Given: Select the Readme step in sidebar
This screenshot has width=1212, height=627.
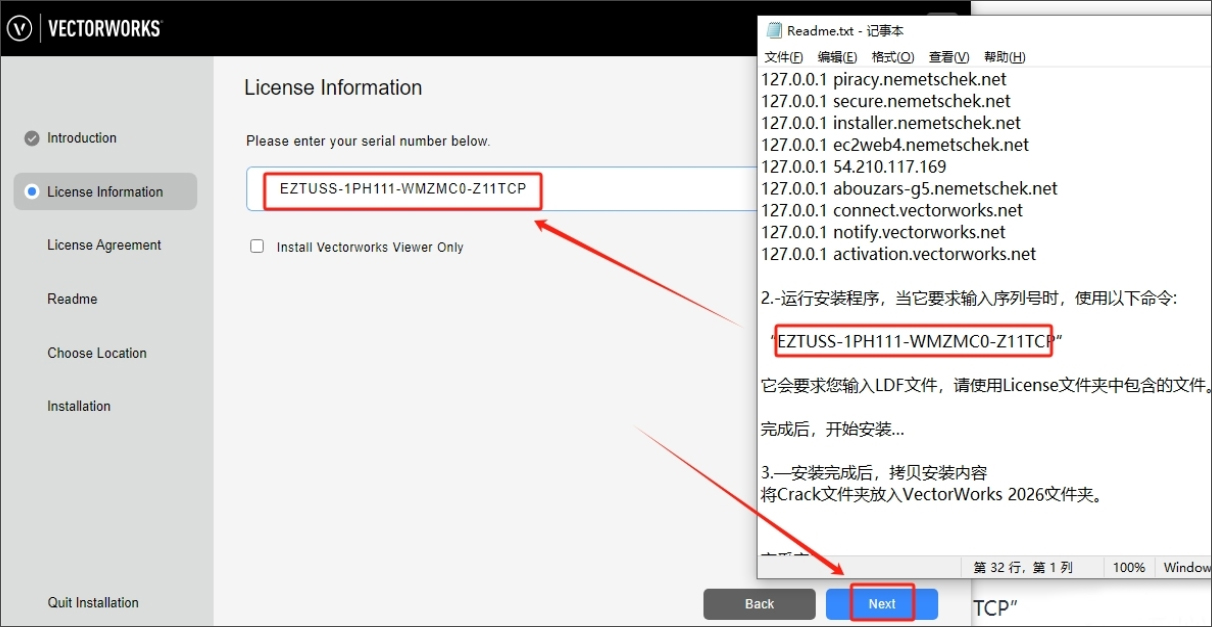Looking at the screenshot, I should 72,299.
